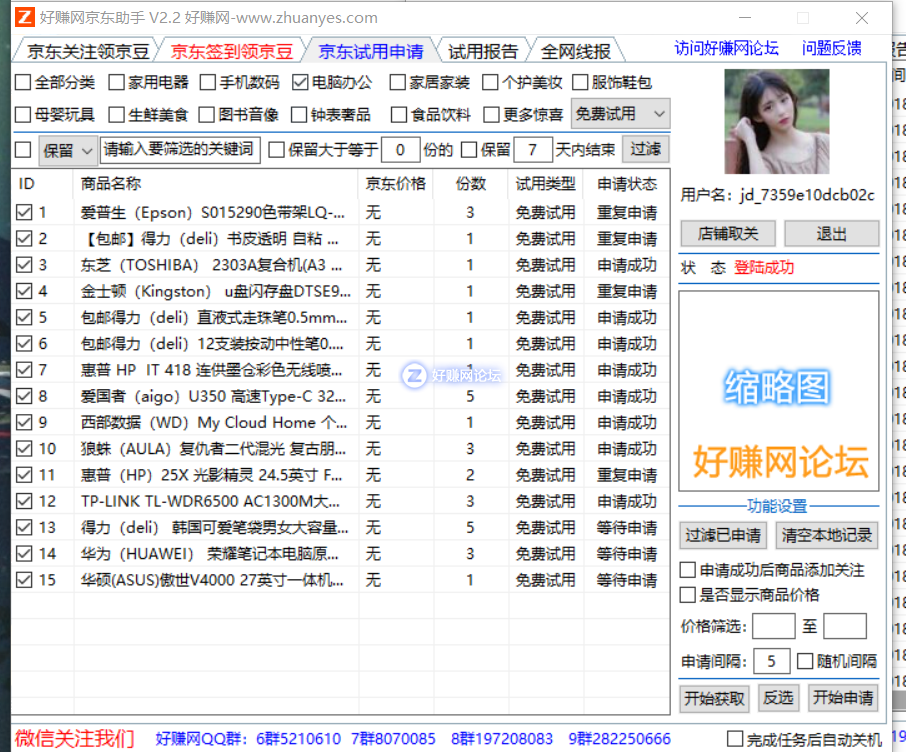Toggle 是否显示商品价格 checkbox

[x=688, y=595]
